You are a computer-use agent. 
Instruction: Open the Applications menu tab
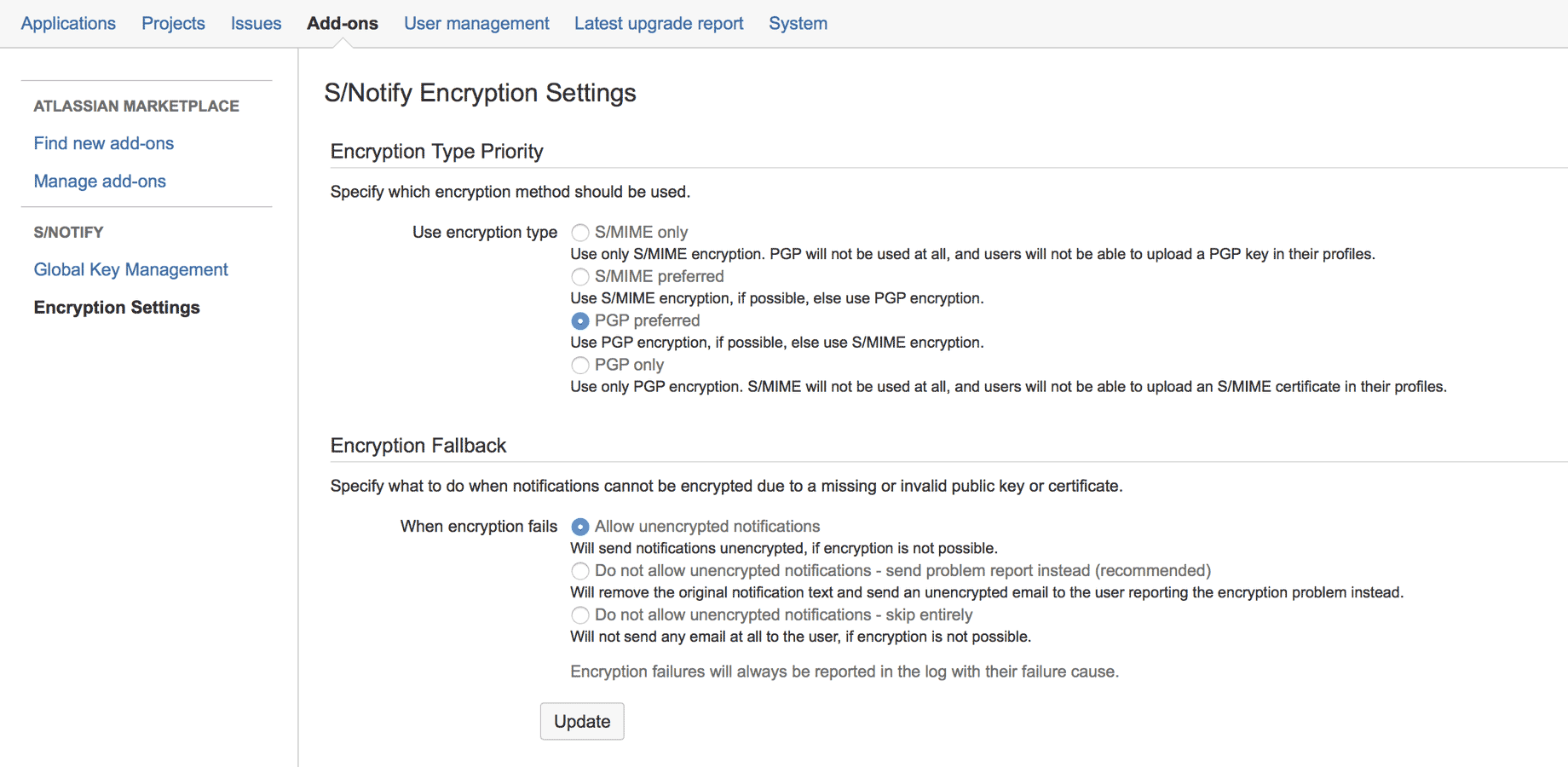[68, 23]
